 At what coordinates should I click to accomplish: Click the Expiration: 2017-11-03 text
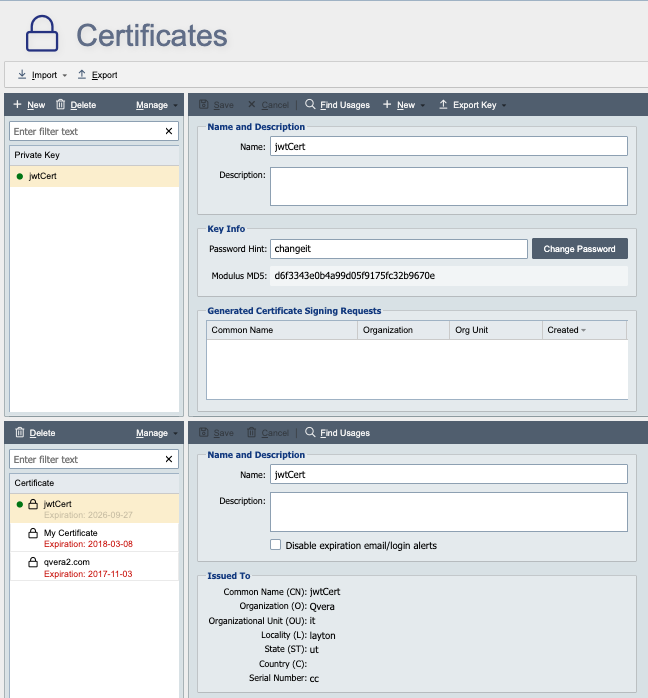coord(88,574)
